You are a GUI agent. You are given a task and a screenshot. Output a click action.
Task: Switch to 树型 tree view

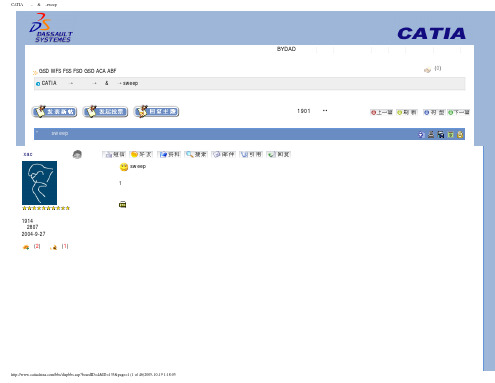pyautogui.click(x=434, y=112)
